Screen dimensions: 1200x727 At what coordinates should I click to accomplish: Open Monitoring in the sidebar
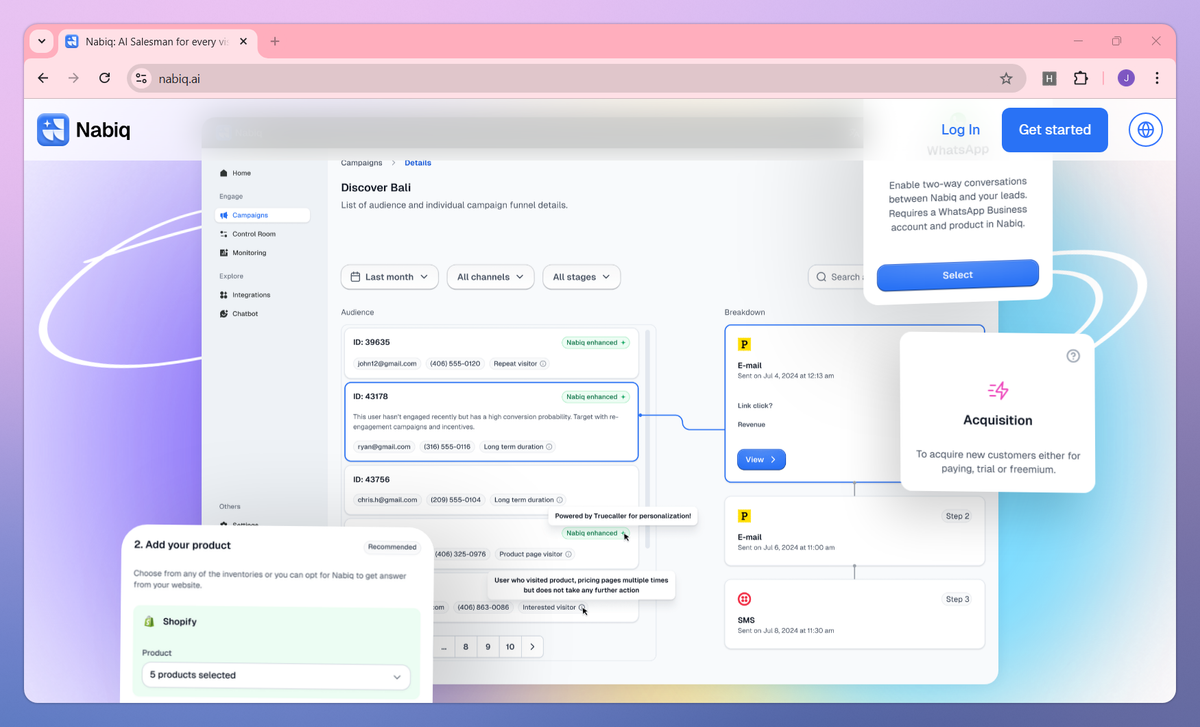point(243,253)
